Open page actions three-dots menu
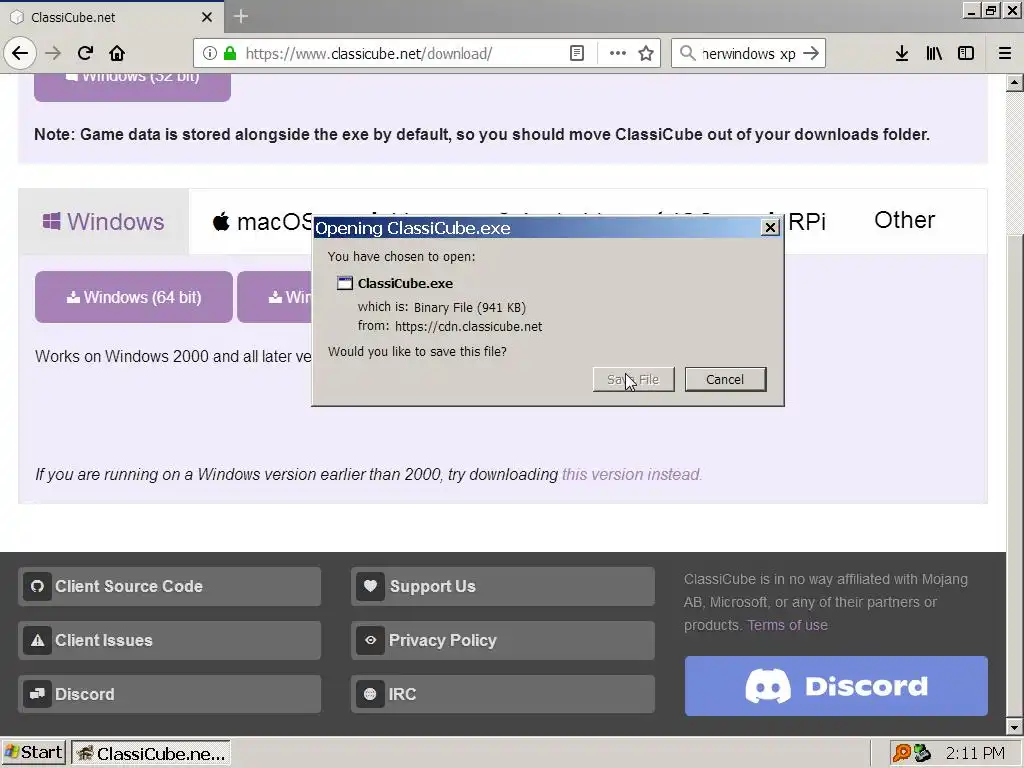This screenshot has height=768, width=1024. pyautogui.click(x=617, y=53)
